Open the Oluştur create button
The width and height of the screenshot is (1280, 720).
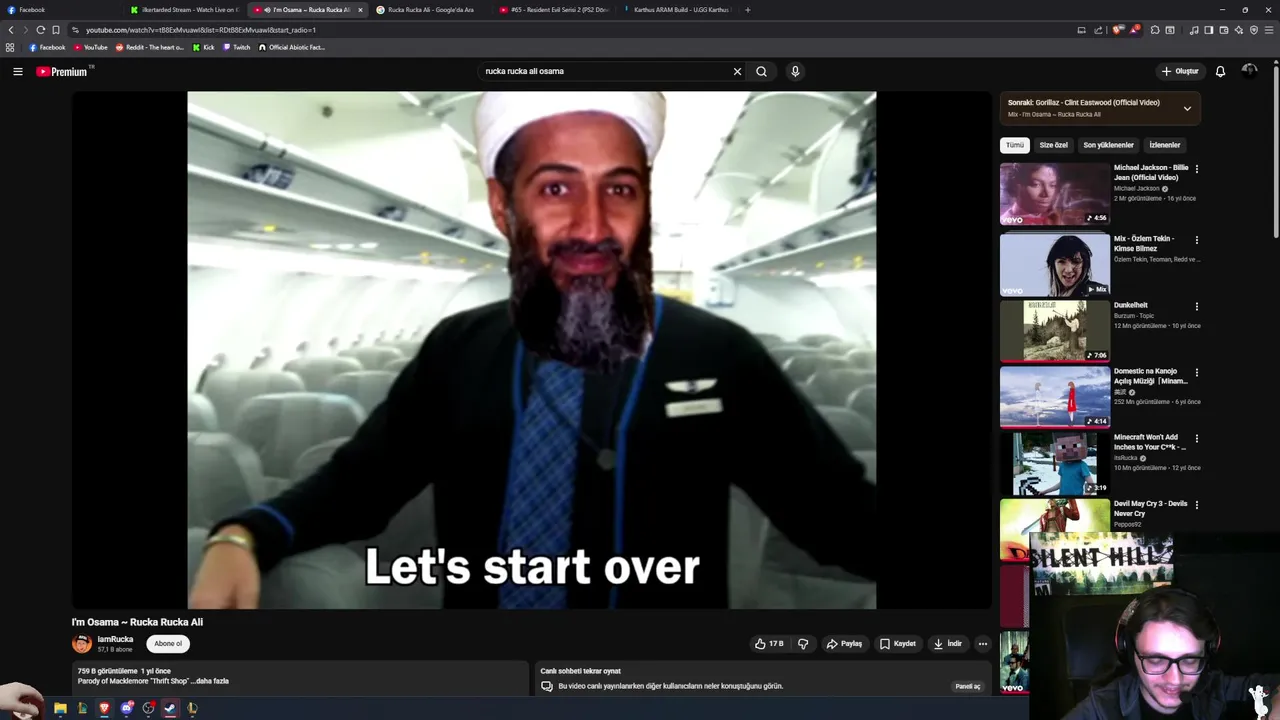1180,71
